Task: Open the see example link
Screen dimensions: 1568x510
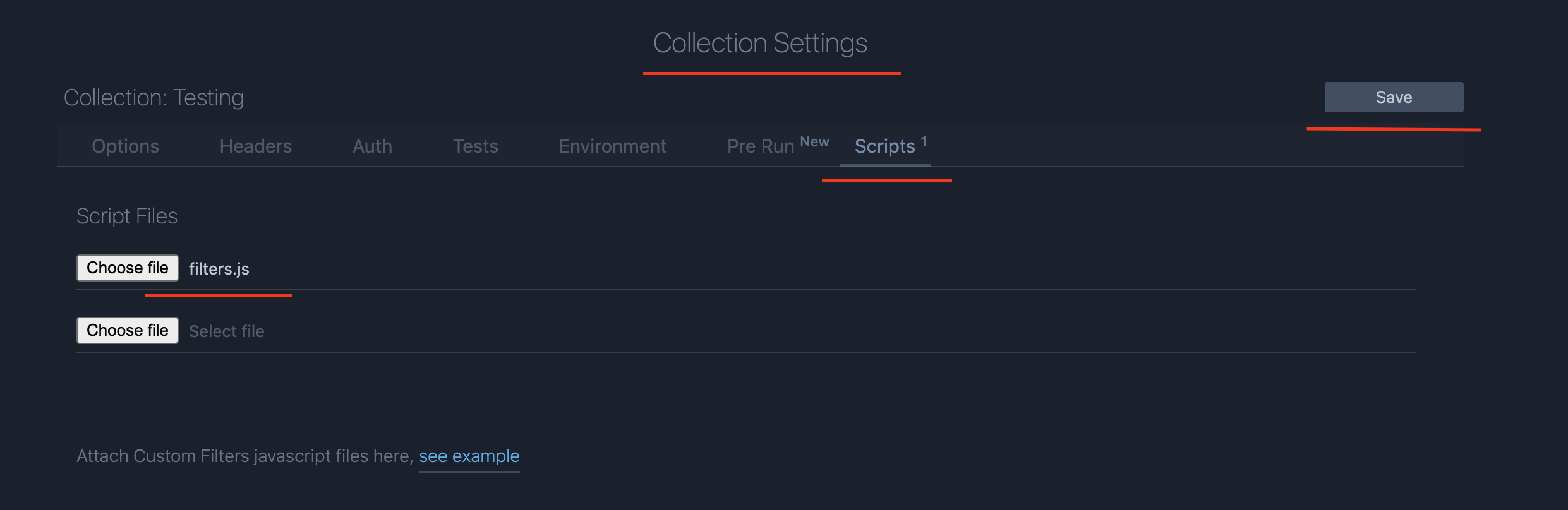Action: tap(469, 456)
